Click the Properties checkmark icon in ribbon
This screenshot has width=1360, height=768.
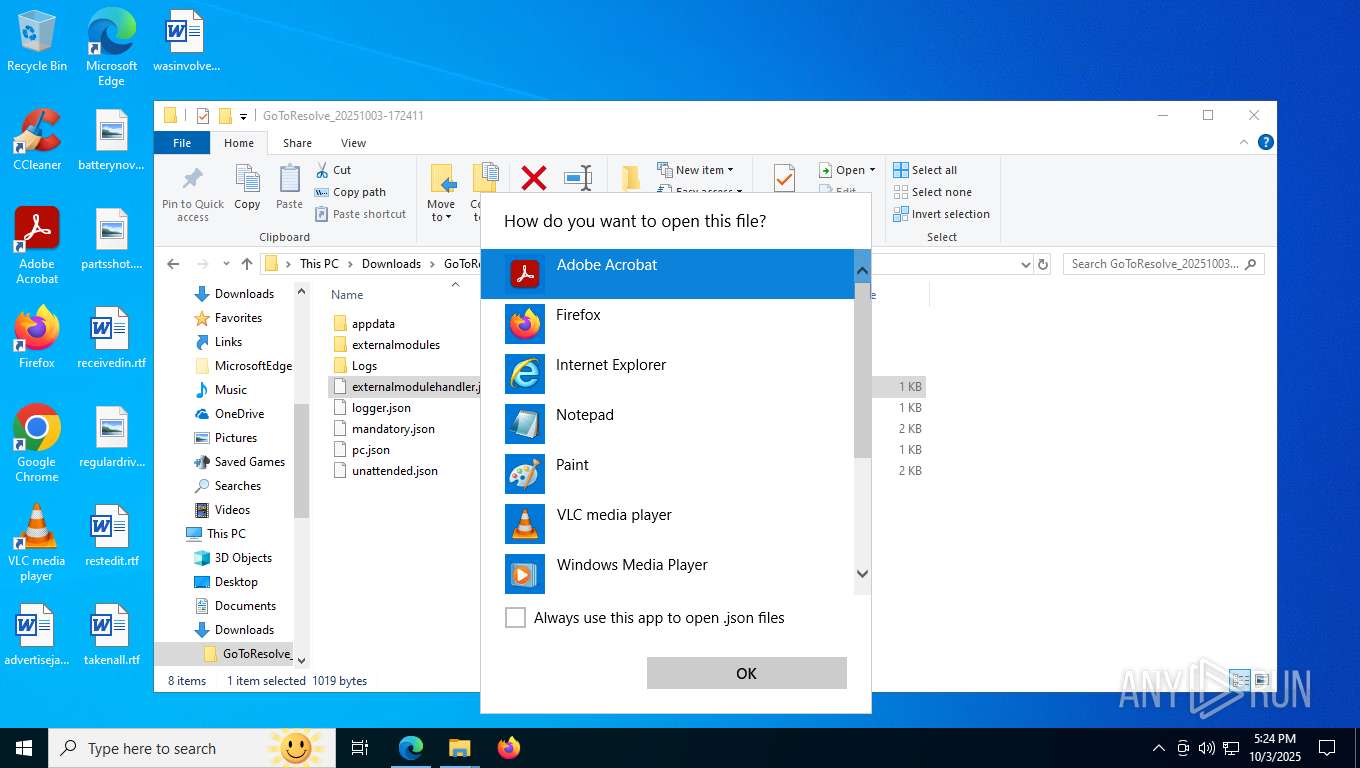(784, 179)
